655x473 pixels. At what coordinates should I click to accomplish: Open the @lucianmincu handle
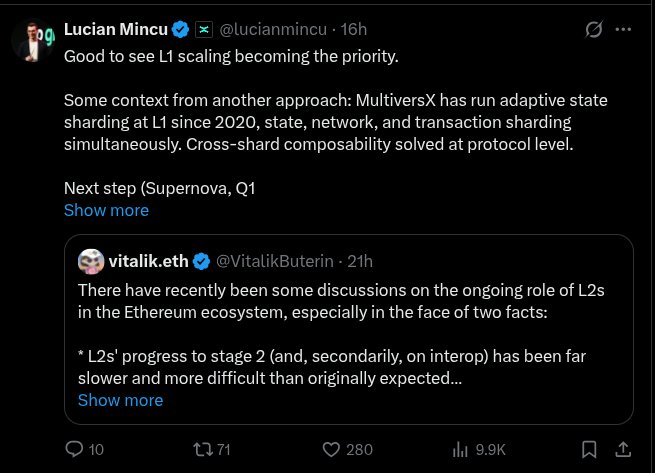(x=275, y=30)
